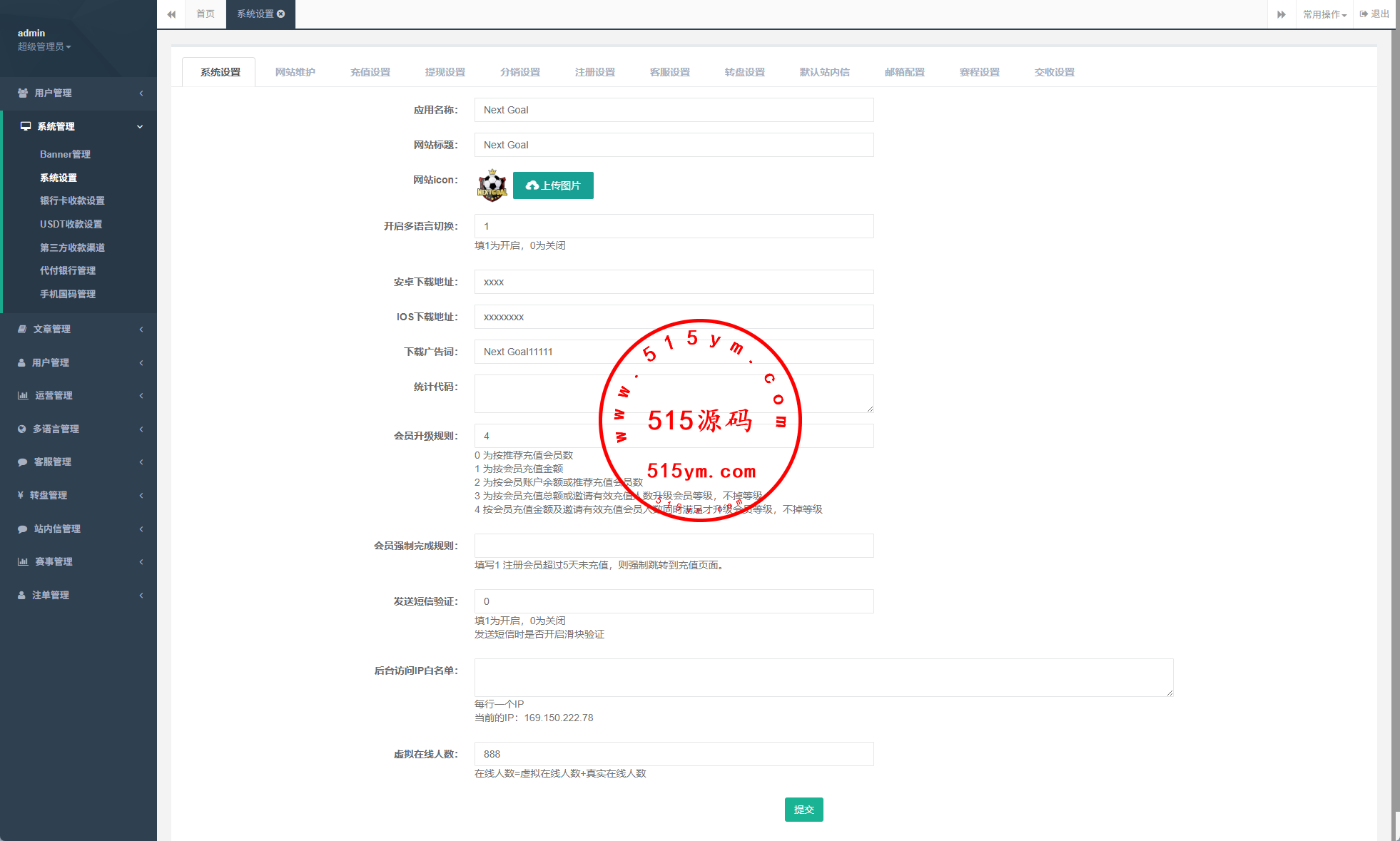Click the rewind tabs left arrow icon
The height and width of the screenshot is (841, 1400).
click(171, 14)
